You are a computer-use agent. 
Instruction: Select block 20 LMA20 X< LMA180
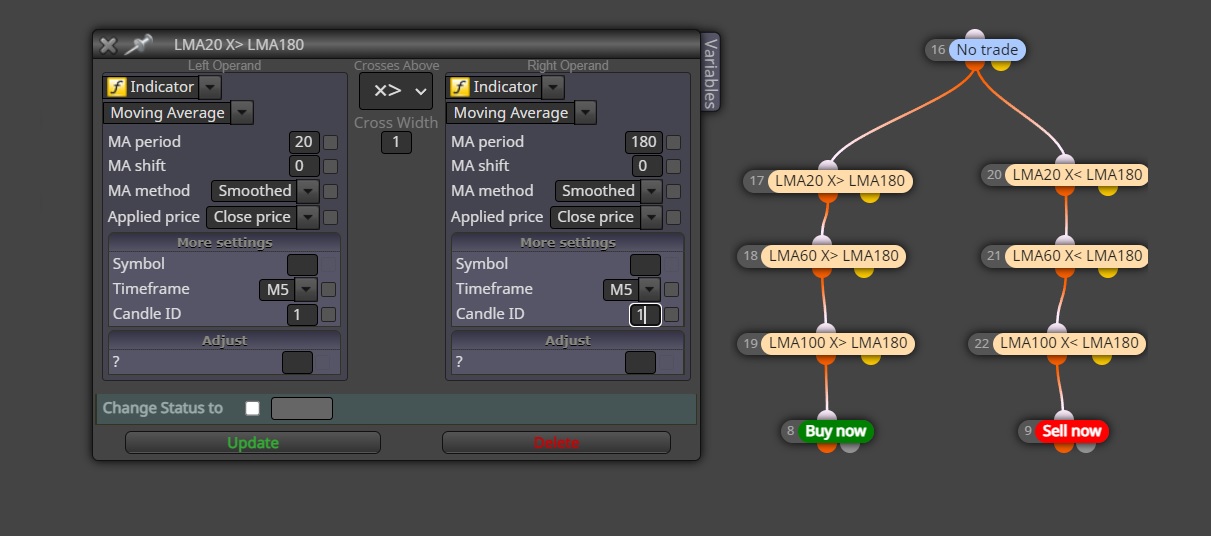point(1075,175)
